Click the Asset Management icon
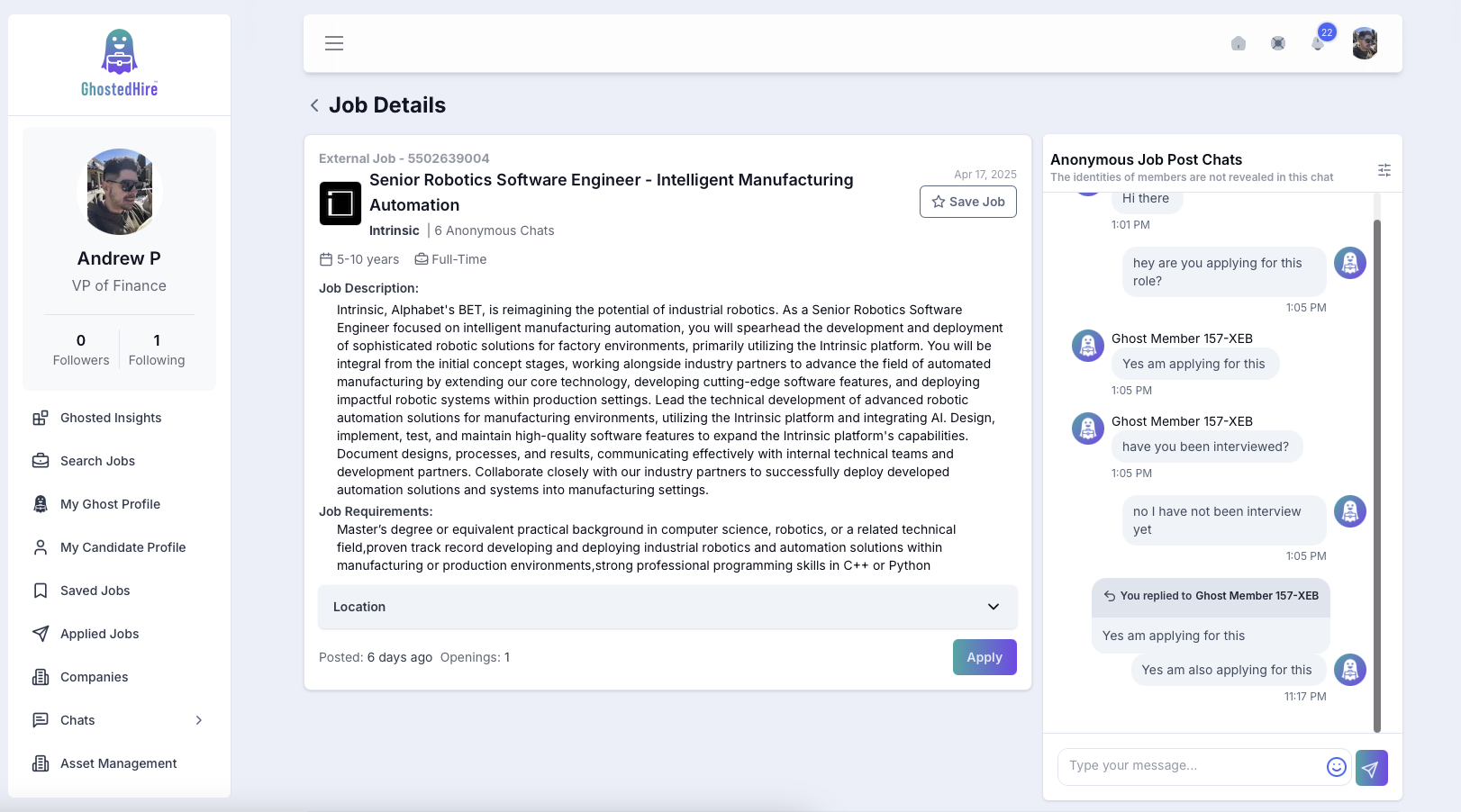The image size is (1461, 812). tap(41, 763)
